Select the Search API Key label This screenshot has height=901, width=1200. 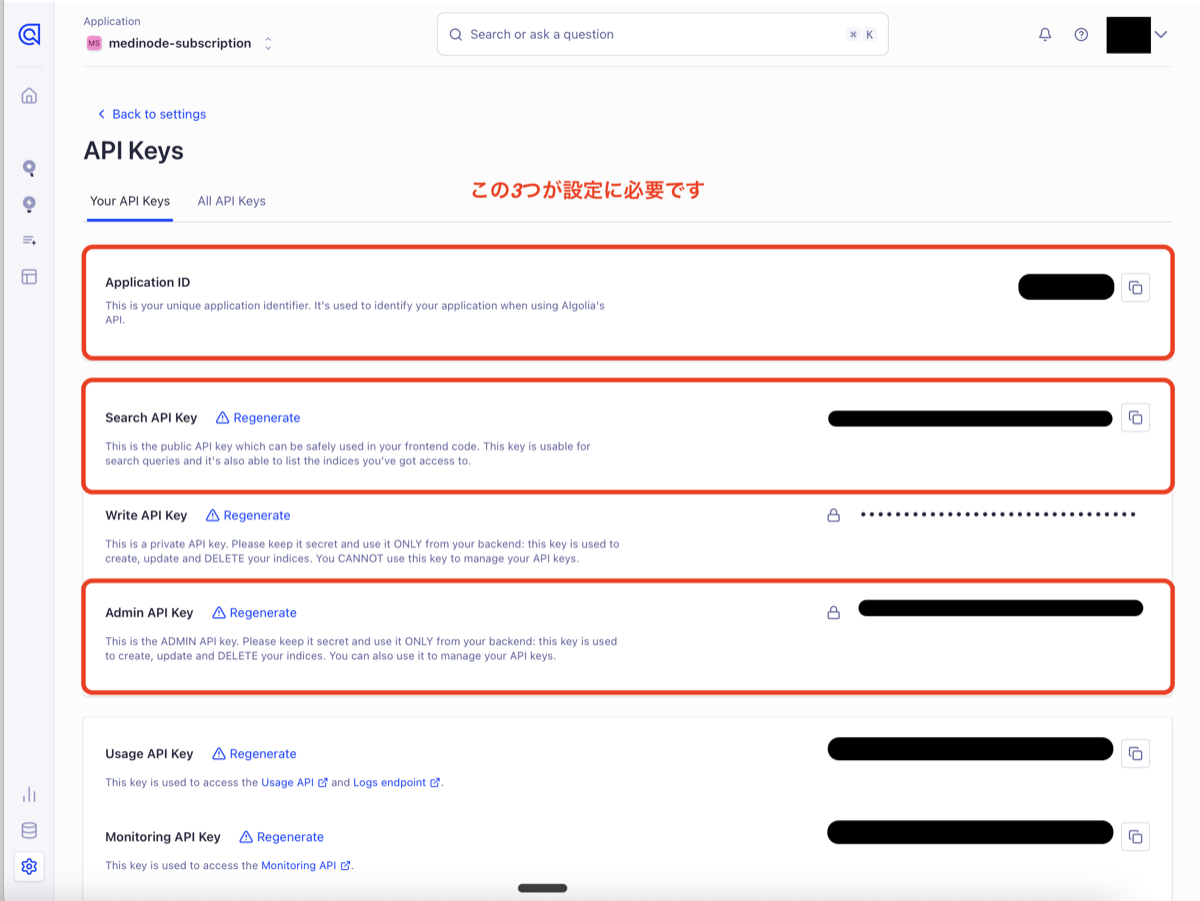click(x=151, y=418)
